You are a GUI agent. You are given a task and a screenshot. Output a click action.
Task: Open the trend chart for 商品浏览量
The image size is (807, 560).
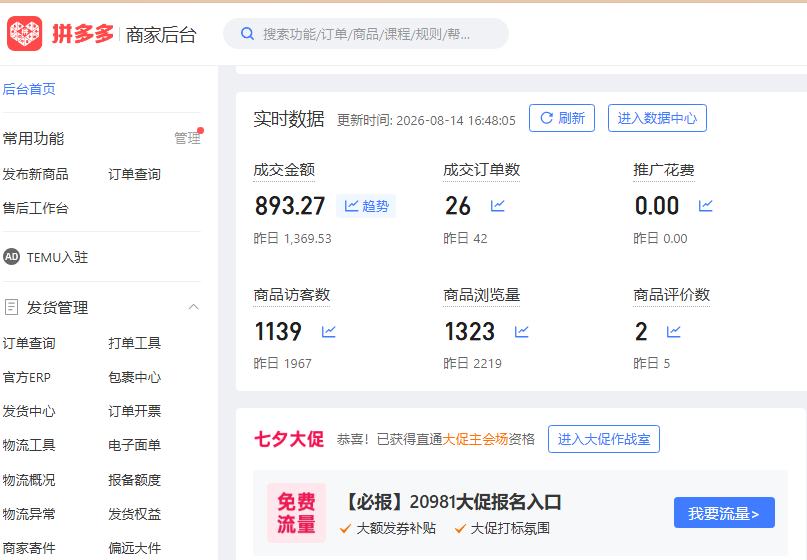[522, 331]
